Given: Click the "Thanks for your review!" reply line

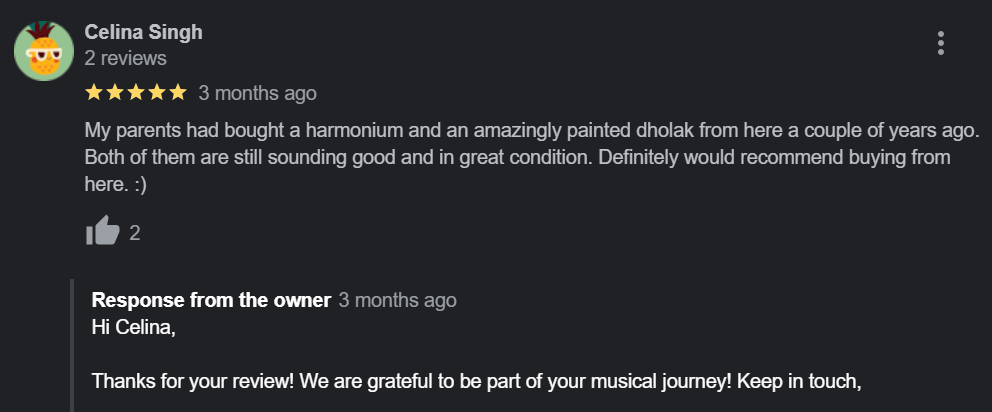Looking at the screenshot, I should pos(476,381).
